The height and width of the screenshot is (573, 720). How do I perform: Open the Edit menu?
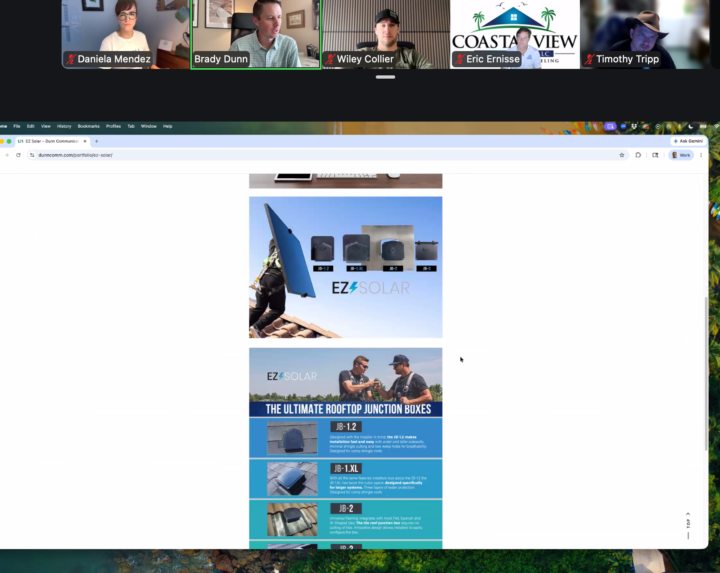tap(31, 126)
